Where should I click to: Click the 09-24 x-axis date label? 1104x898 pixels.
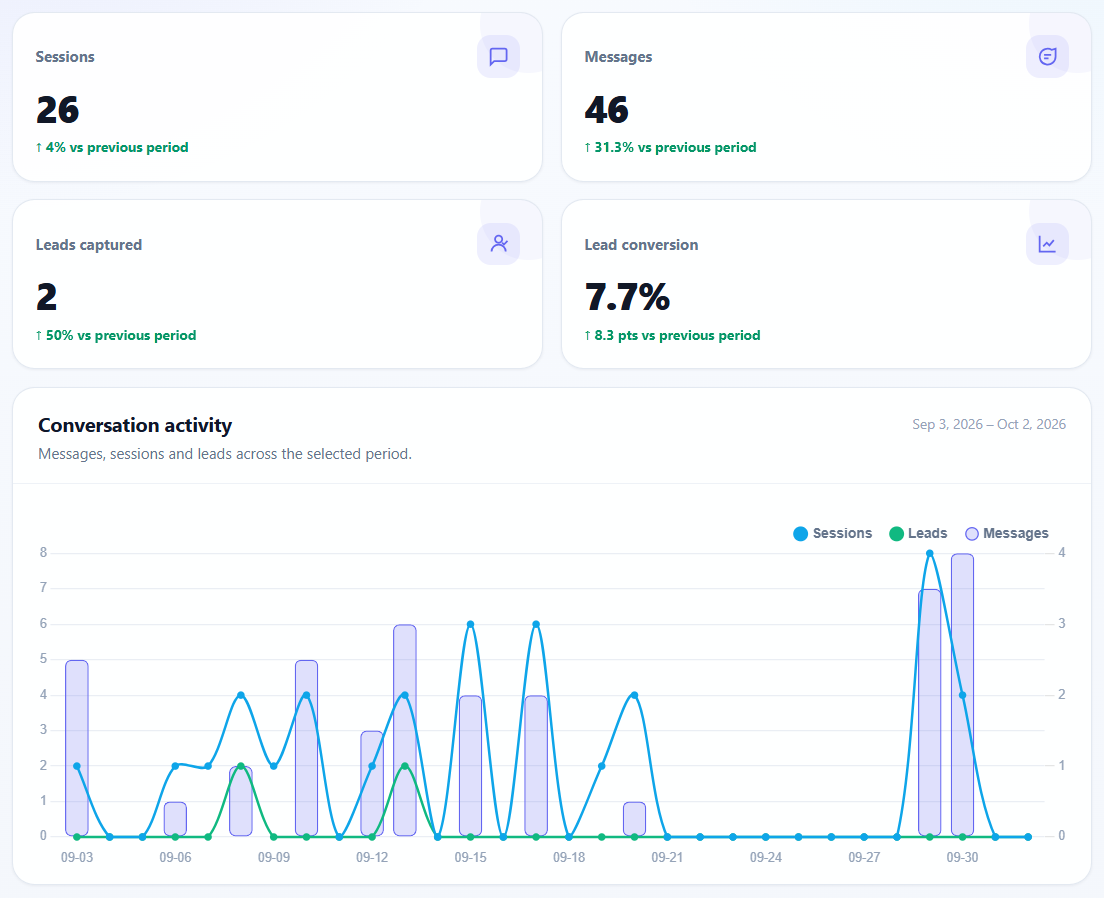(765, 857)
